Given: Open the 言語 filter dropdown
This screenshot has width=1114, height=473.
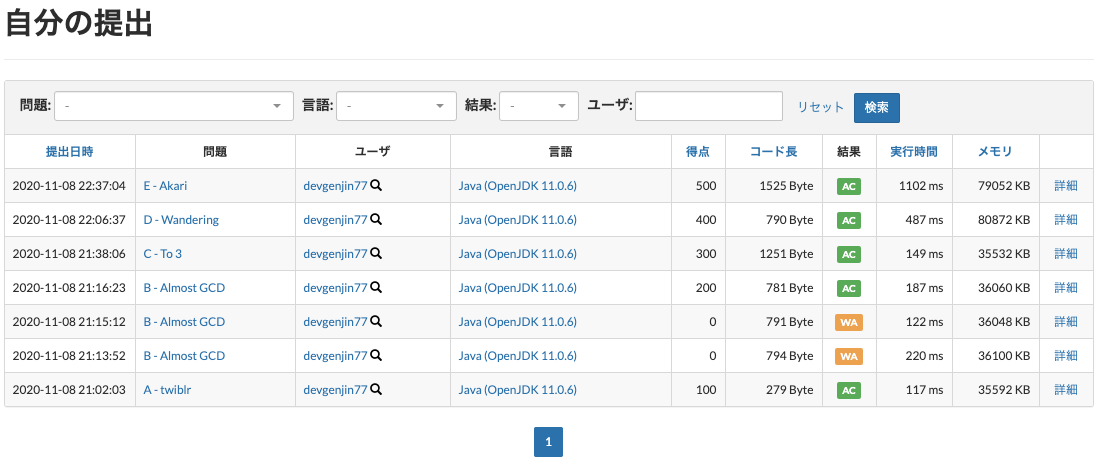Looking at the screenshot, I should click(x=396, y=106).
